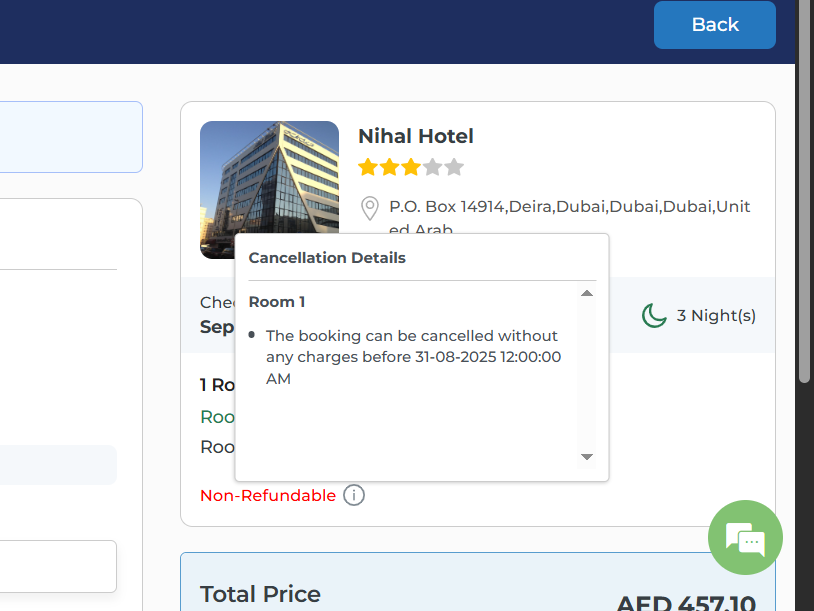Click the first gold rating star
The image size is (814, 611).
(x=368, y=167)
